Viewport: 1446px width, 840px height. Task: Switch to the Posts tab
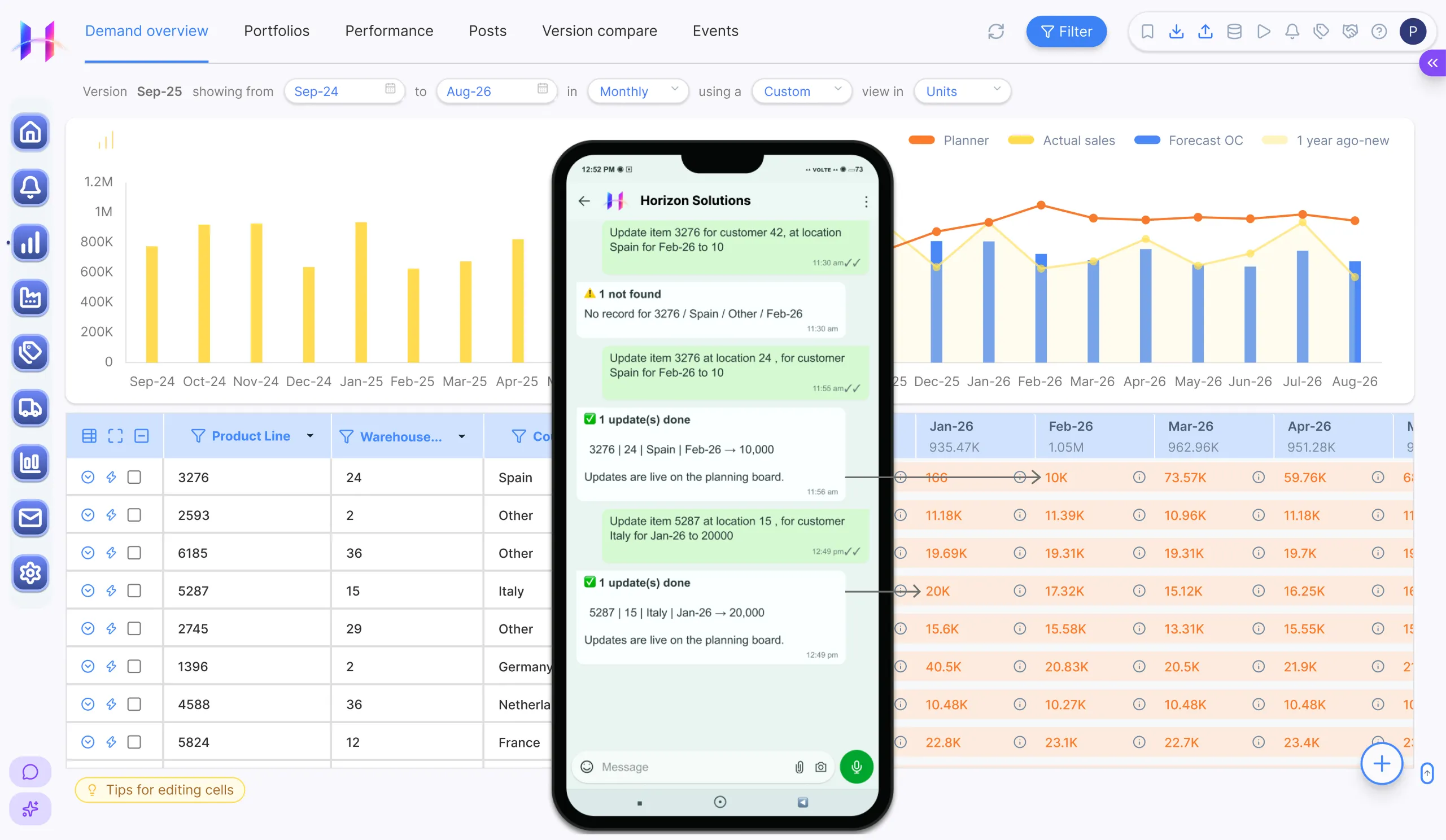[x=488, y=31]
